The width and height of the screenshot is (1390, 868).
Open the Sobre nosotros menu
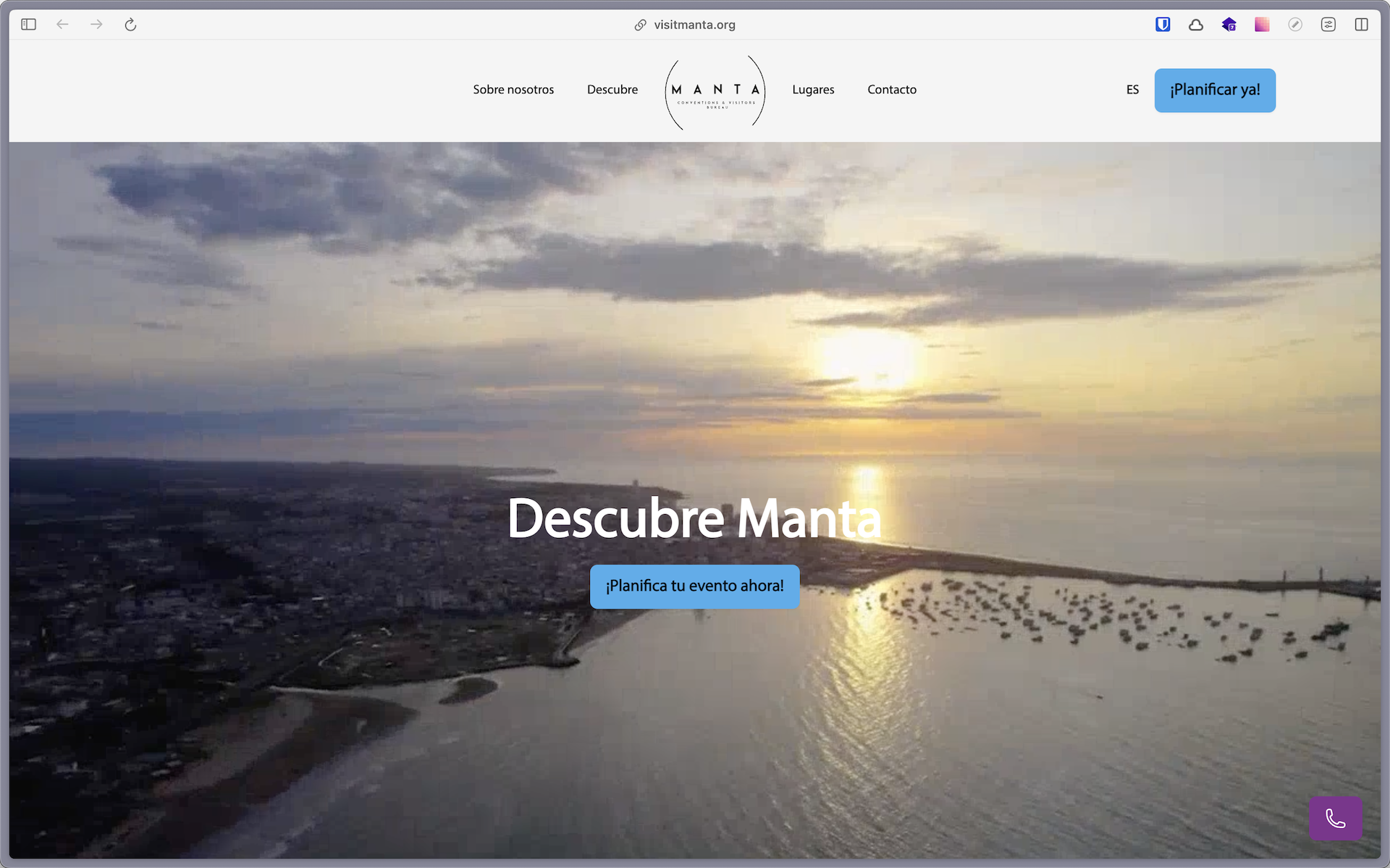pos(513,90)
